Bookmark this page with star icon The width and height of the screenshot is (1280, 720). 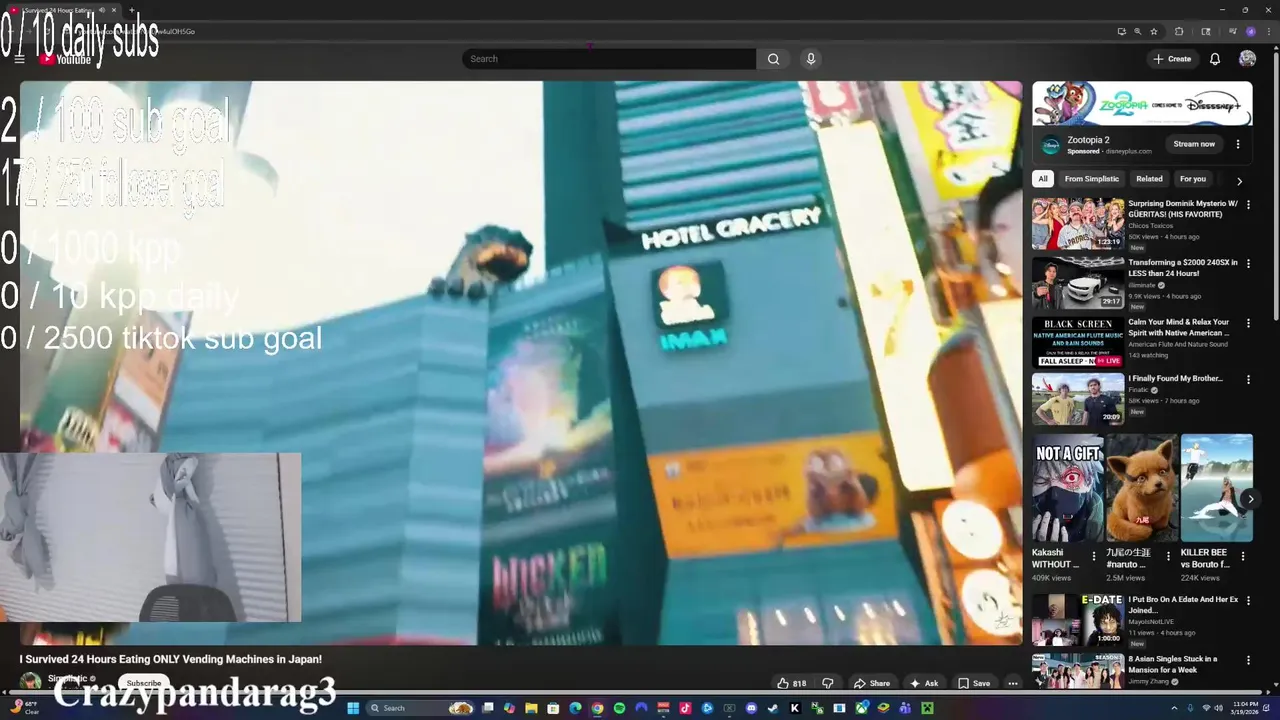click(x=1154, y=31)
